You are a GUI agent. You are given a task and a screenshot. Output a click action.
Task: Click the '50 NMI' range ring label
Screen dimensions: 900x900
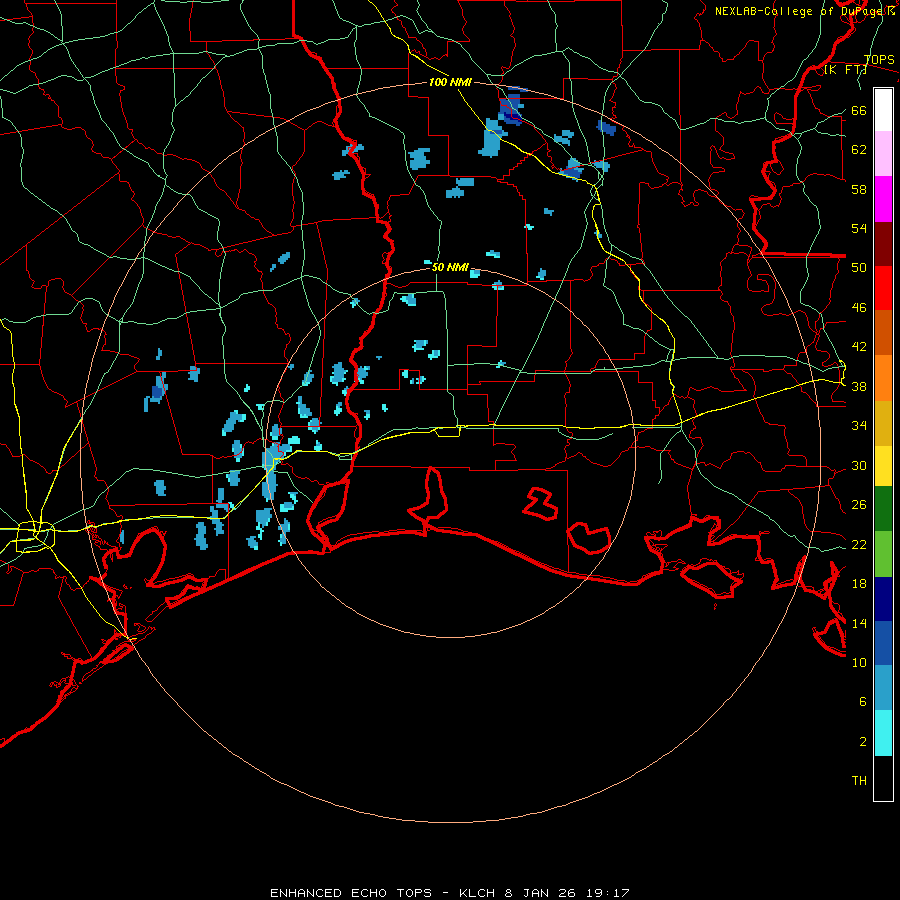[x=450, y=267]
